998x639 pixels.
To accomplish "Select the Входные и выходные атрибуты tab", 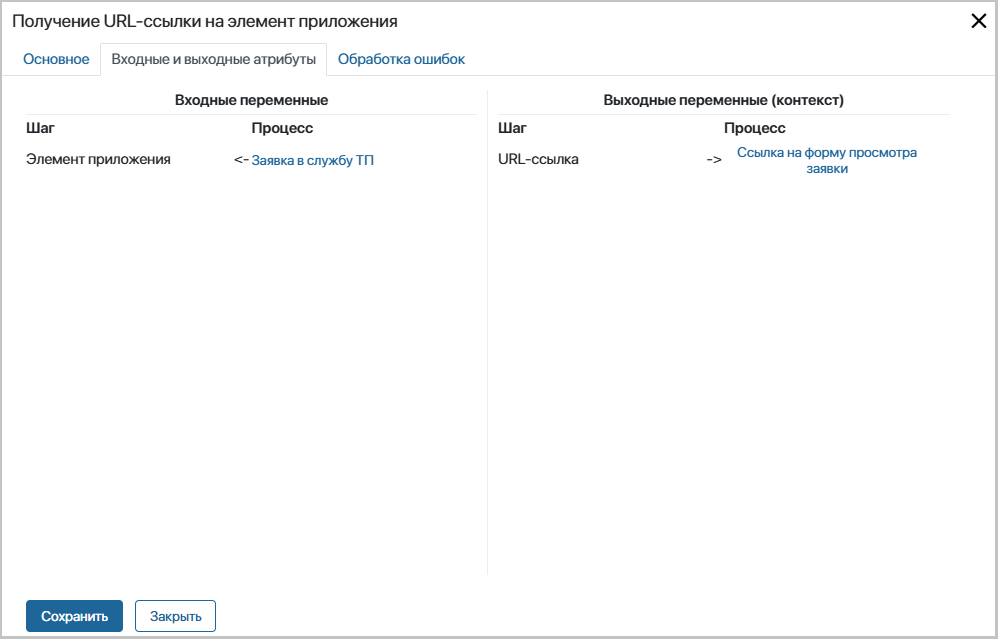I will [x=214, y=59].
